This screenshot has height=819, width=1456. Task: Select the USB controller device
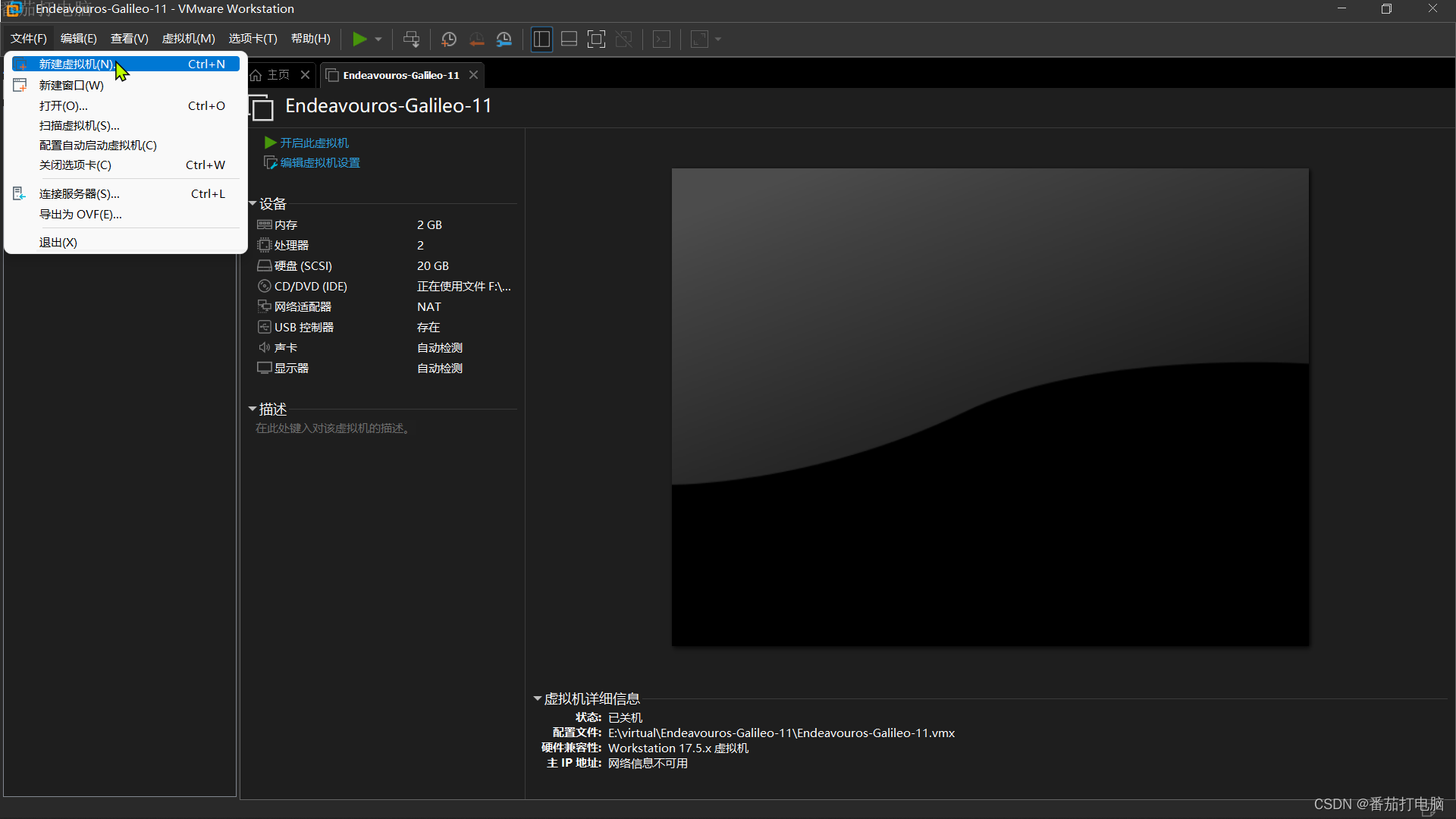pyautogui.click(x=303, y=327)
